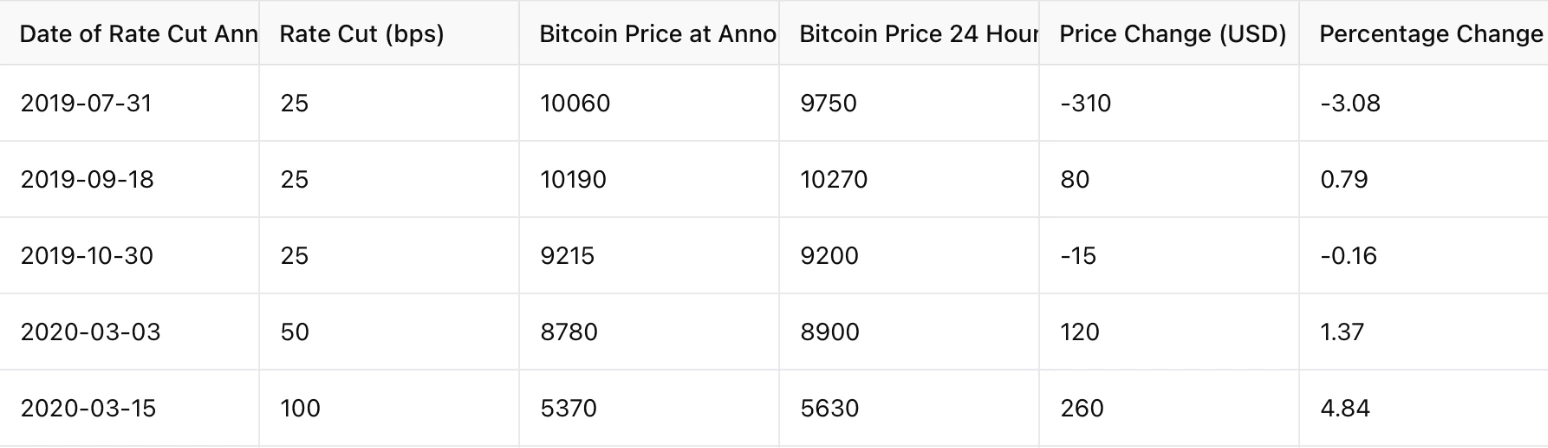Viewport: 1548px width, 448px height.
Task: Select the Bitcoin Price 24 Hours header
Action: (x=909, y=33)
